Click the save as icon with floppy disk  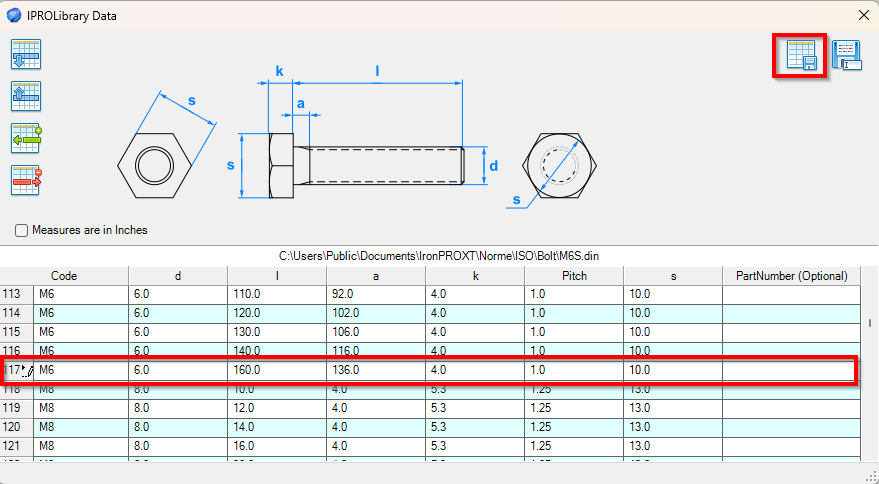[846, 55]
